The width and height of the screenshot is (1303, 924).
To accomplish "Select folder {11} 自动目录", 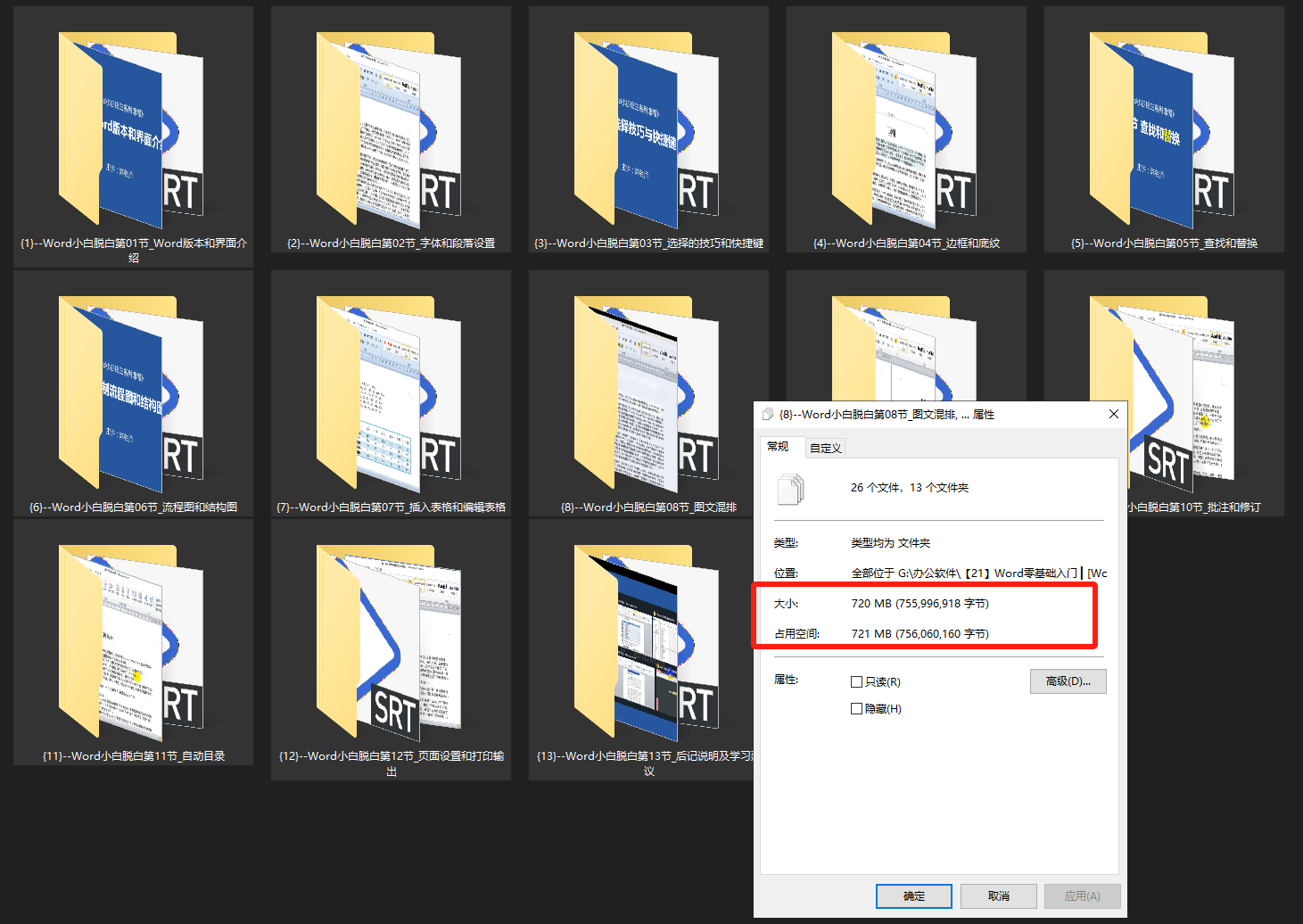I will click(131, 642).
